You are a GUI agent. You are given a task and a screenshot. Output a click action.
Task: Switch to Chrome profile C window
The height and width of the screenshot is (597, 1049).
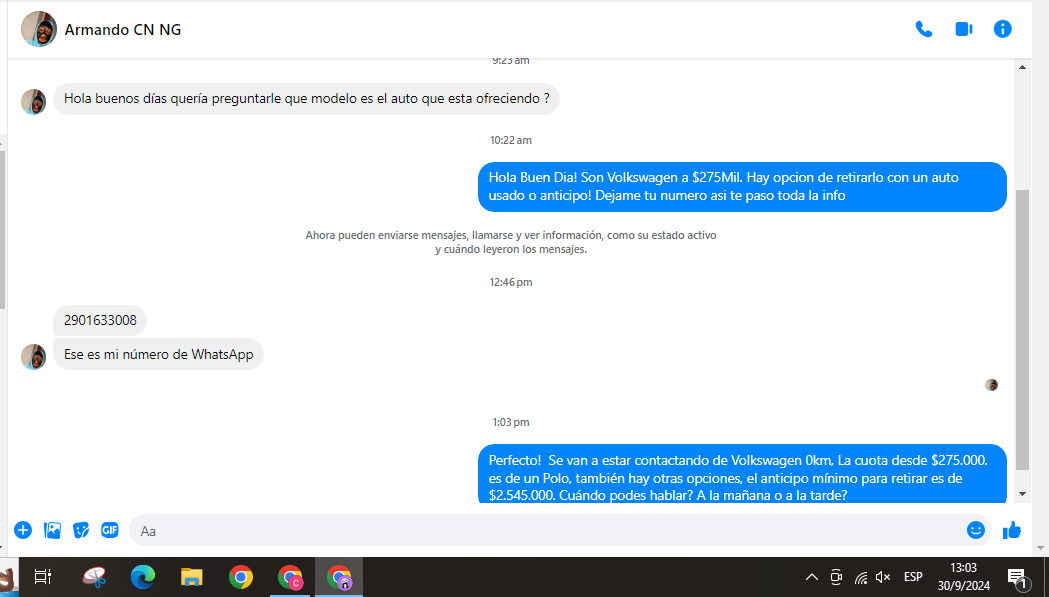click(290, 577)
